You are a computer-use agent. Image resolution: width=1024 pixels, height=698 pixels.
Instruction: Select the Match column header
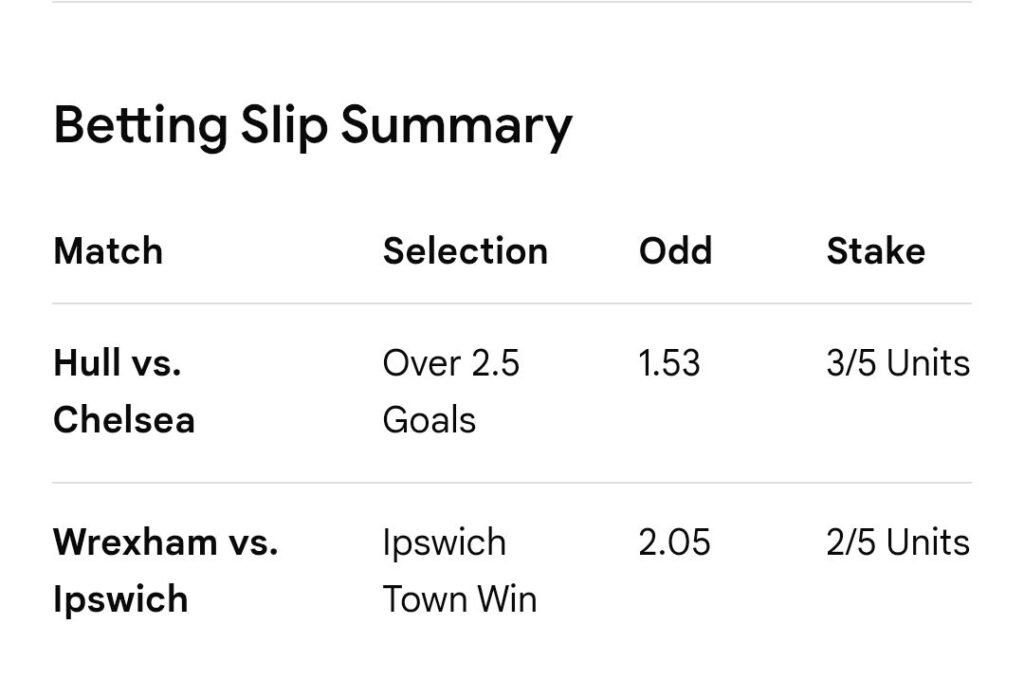(108, 251)
